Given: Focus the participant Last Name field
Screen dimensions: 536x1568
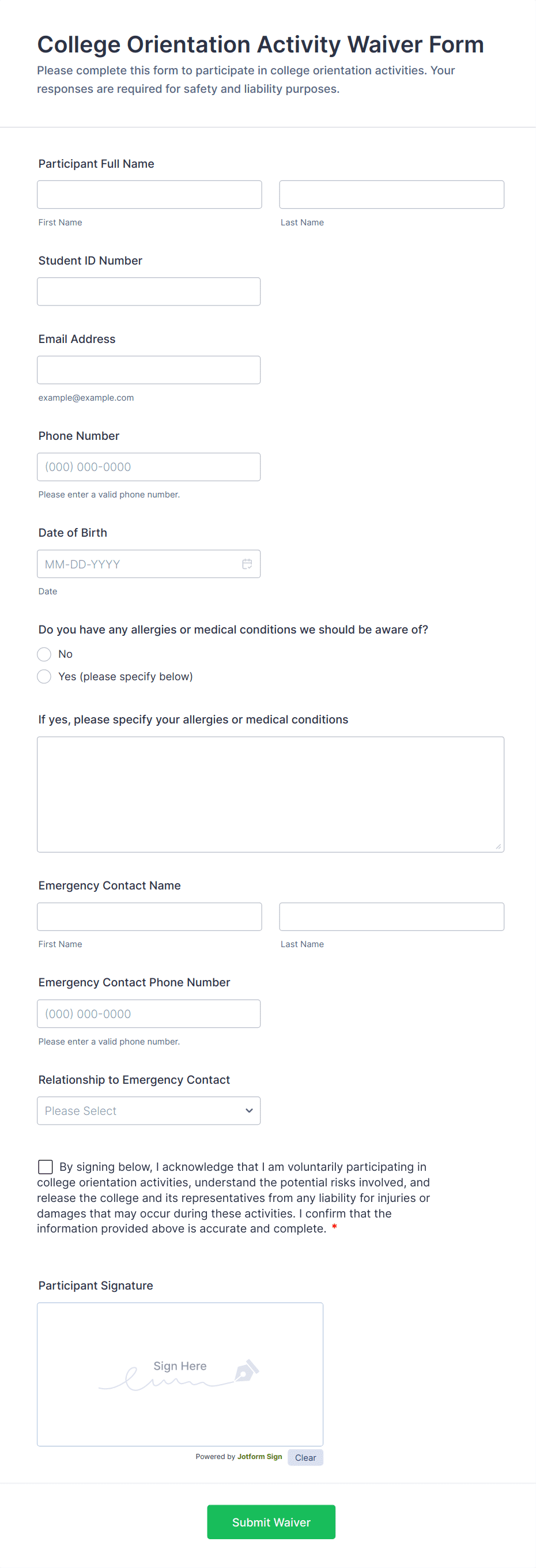Looking at the screenshot, I should [391, 195].
